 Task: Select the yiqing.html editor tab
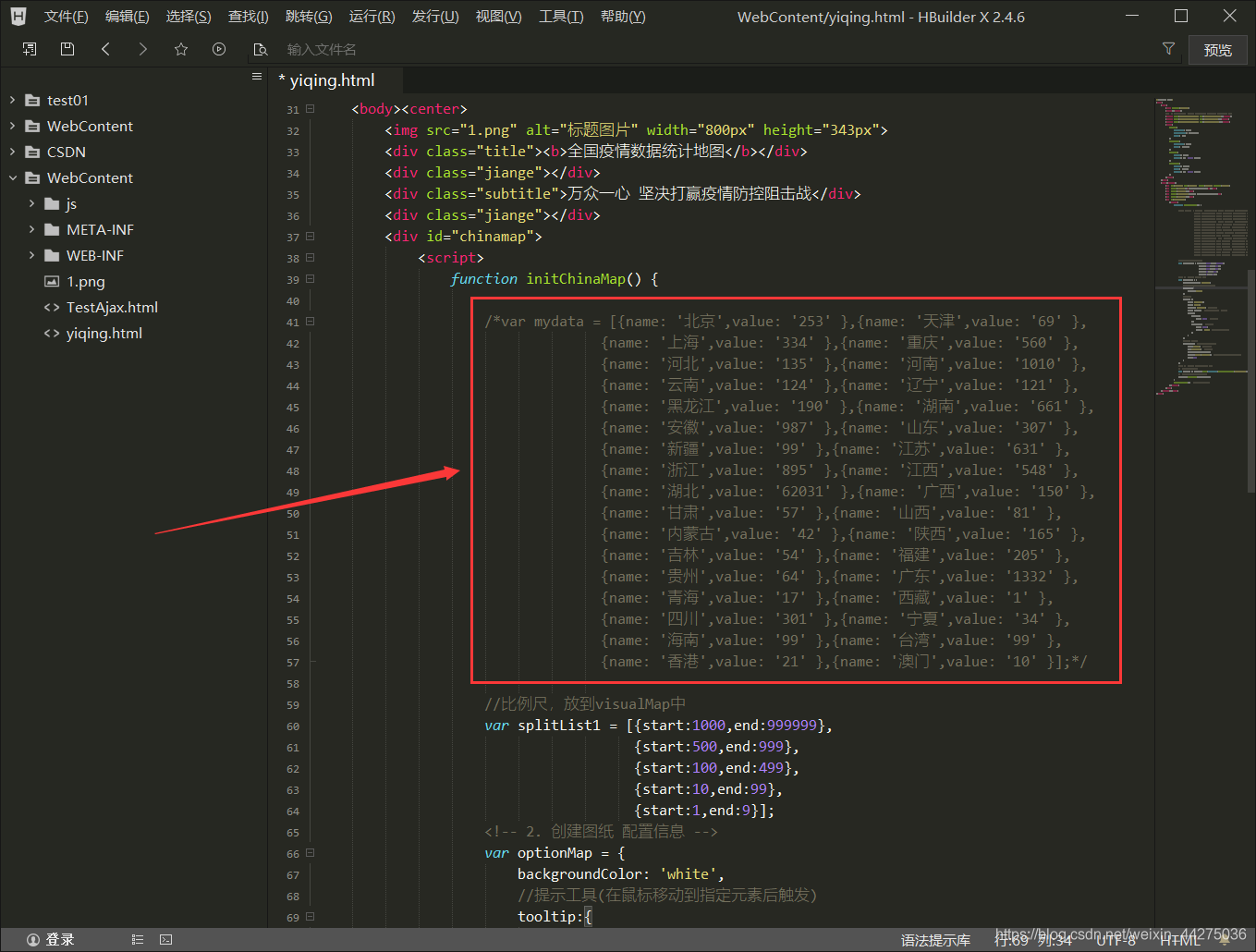click(x=335, y=80)
